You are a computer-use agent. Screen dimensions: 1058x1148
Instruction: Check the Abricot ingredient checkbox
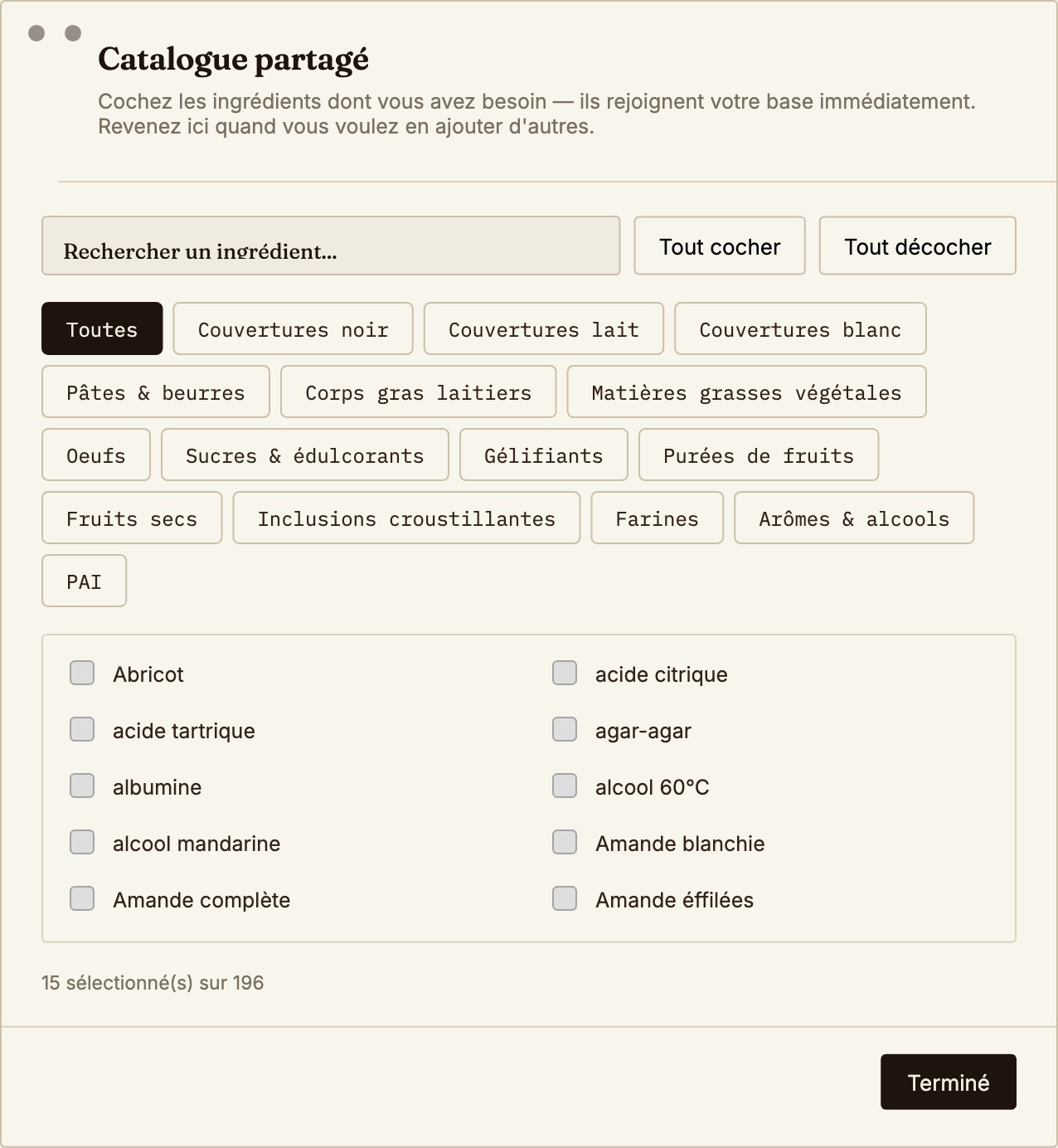82,673
